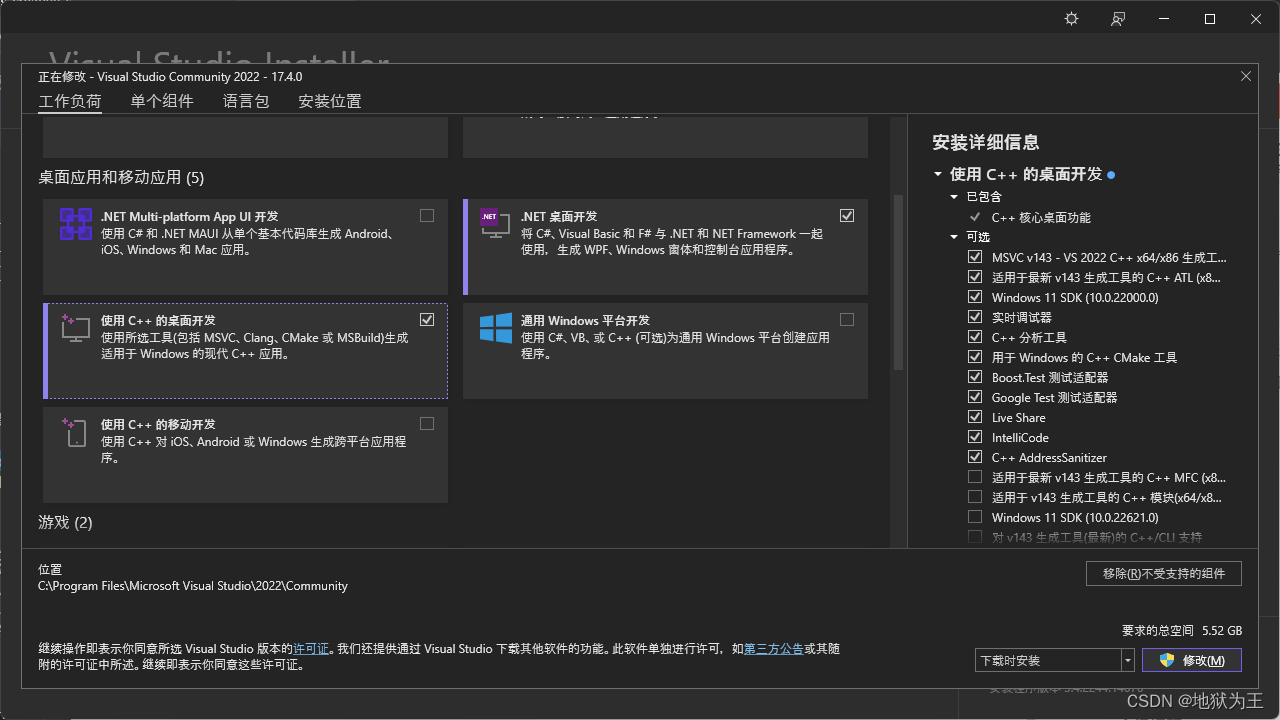Uncheck Windows 11 SDK (10.0.22000.0)
The width and height of the screenshot is (1280, 720).
tap(975, 297)
